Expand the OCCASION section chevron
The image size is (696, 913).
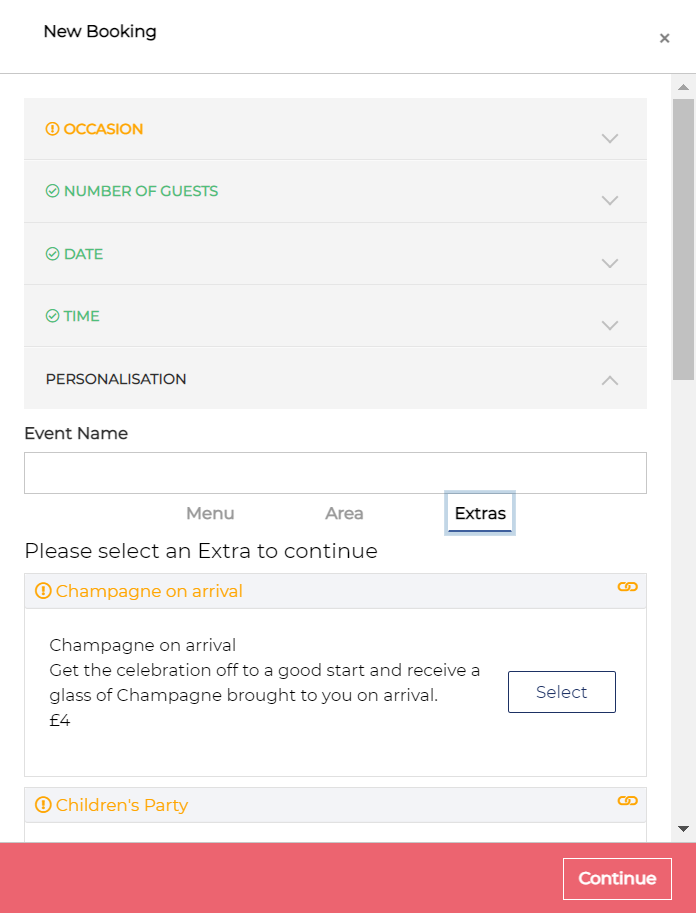click(610, 139)
